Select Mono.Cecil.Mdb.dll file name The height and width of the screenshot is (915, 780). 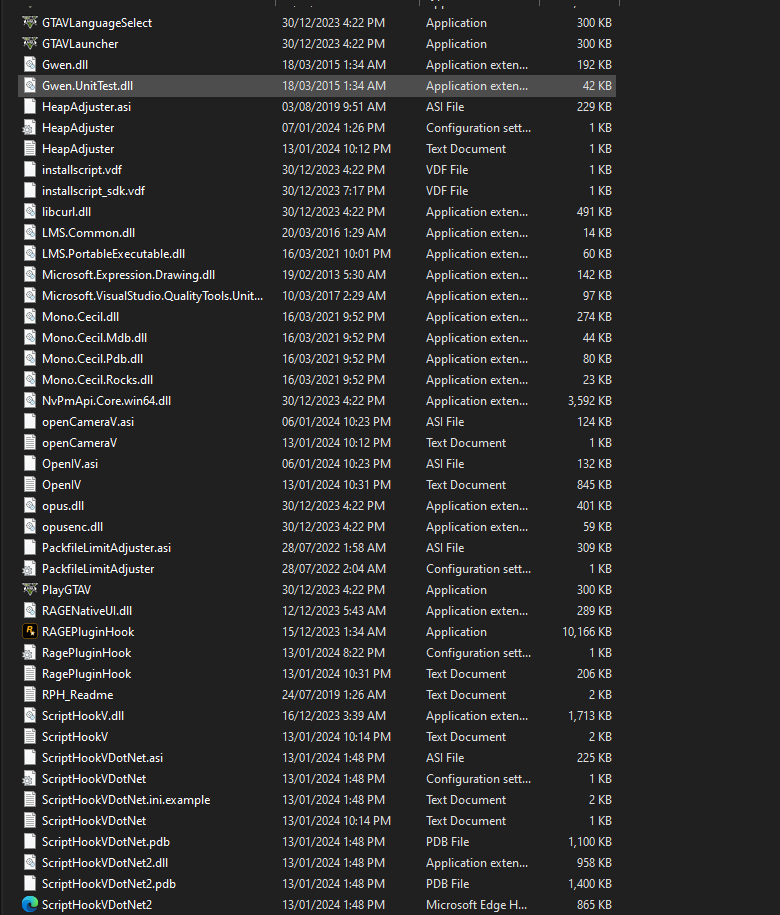pyautogui.click(x=95, y=338)
